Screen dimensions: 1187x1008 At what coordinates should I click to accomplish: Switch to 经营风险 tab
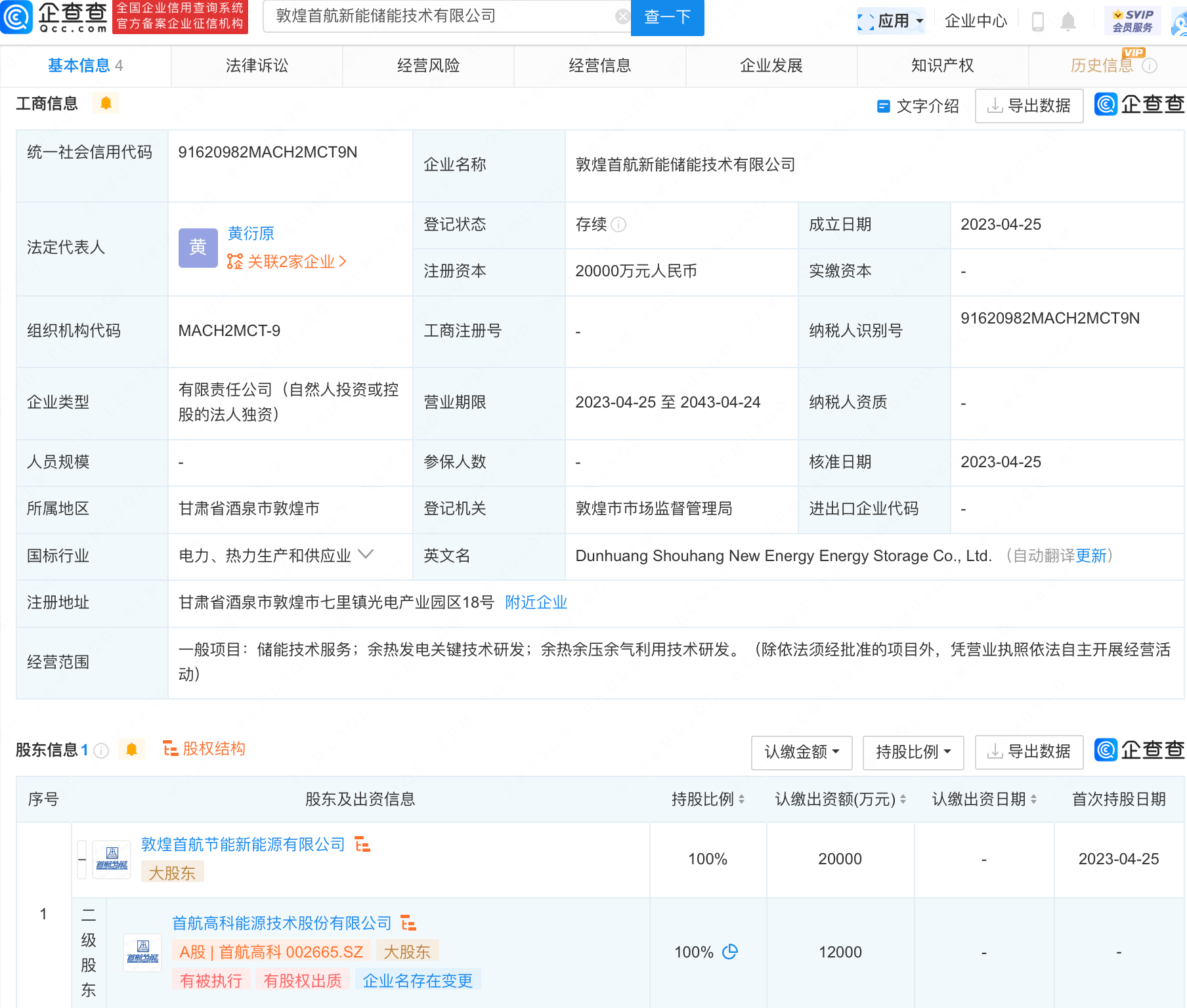tap(428, 66)
